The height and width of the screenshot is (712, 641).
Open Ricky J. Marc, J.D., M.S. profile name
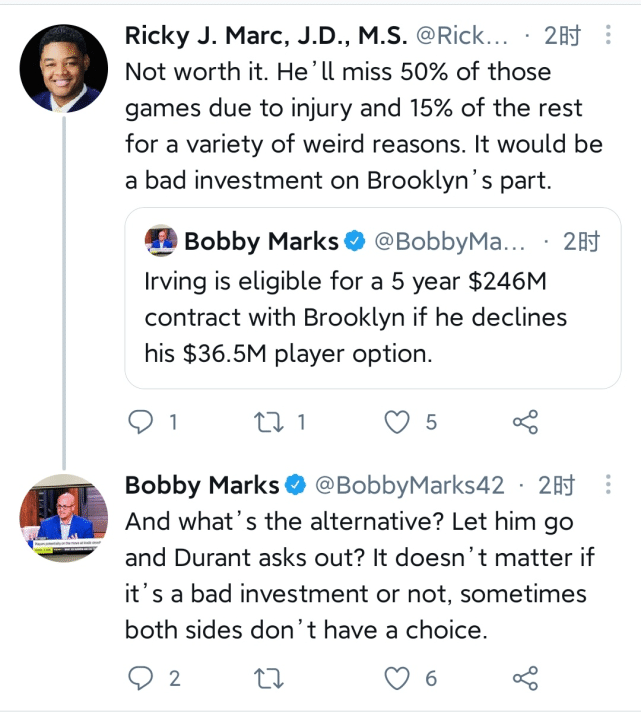tap(265, 37)
